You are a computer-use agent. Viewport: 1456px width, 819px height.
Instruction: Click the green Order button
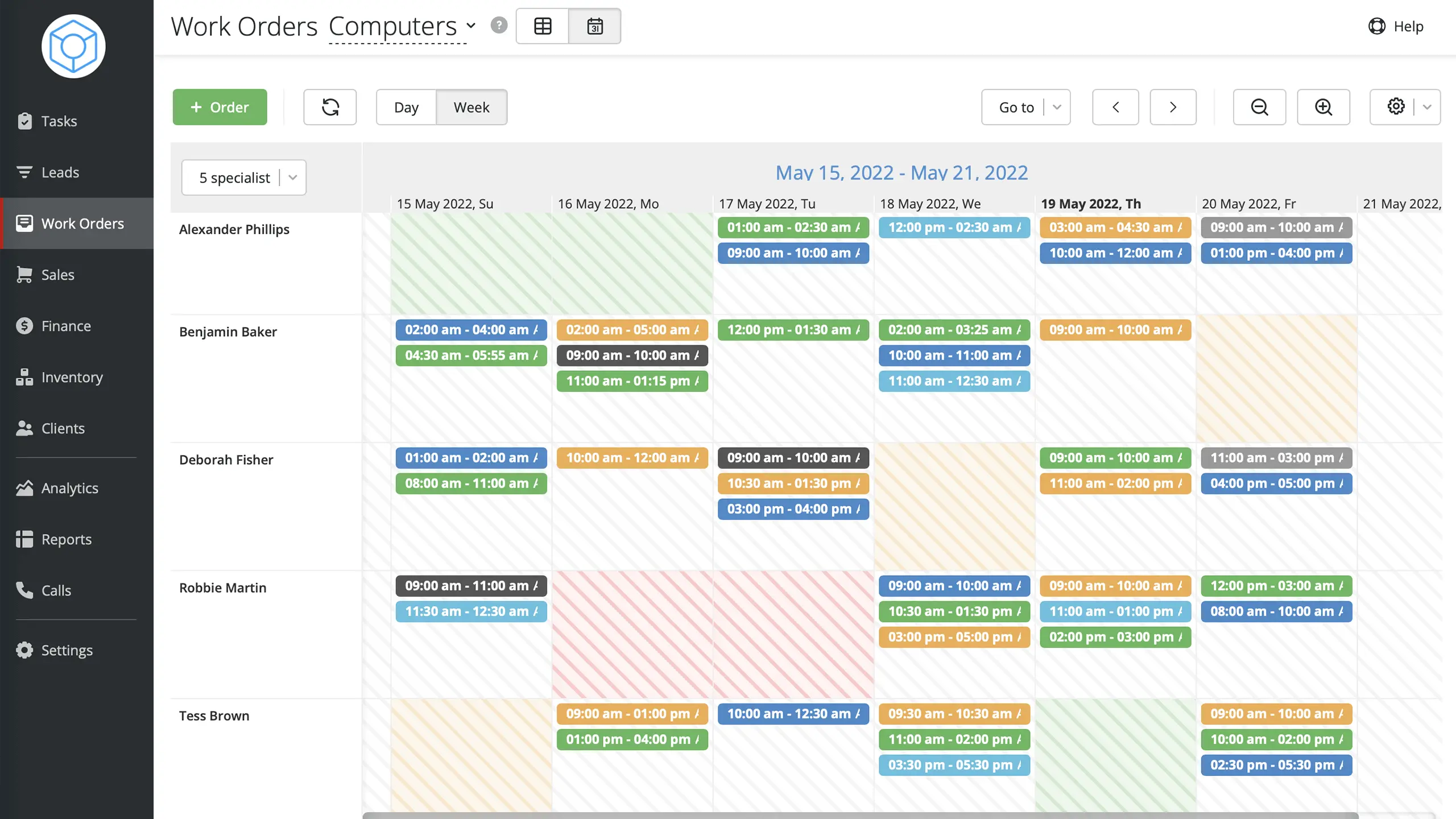[x=220, y=107]
